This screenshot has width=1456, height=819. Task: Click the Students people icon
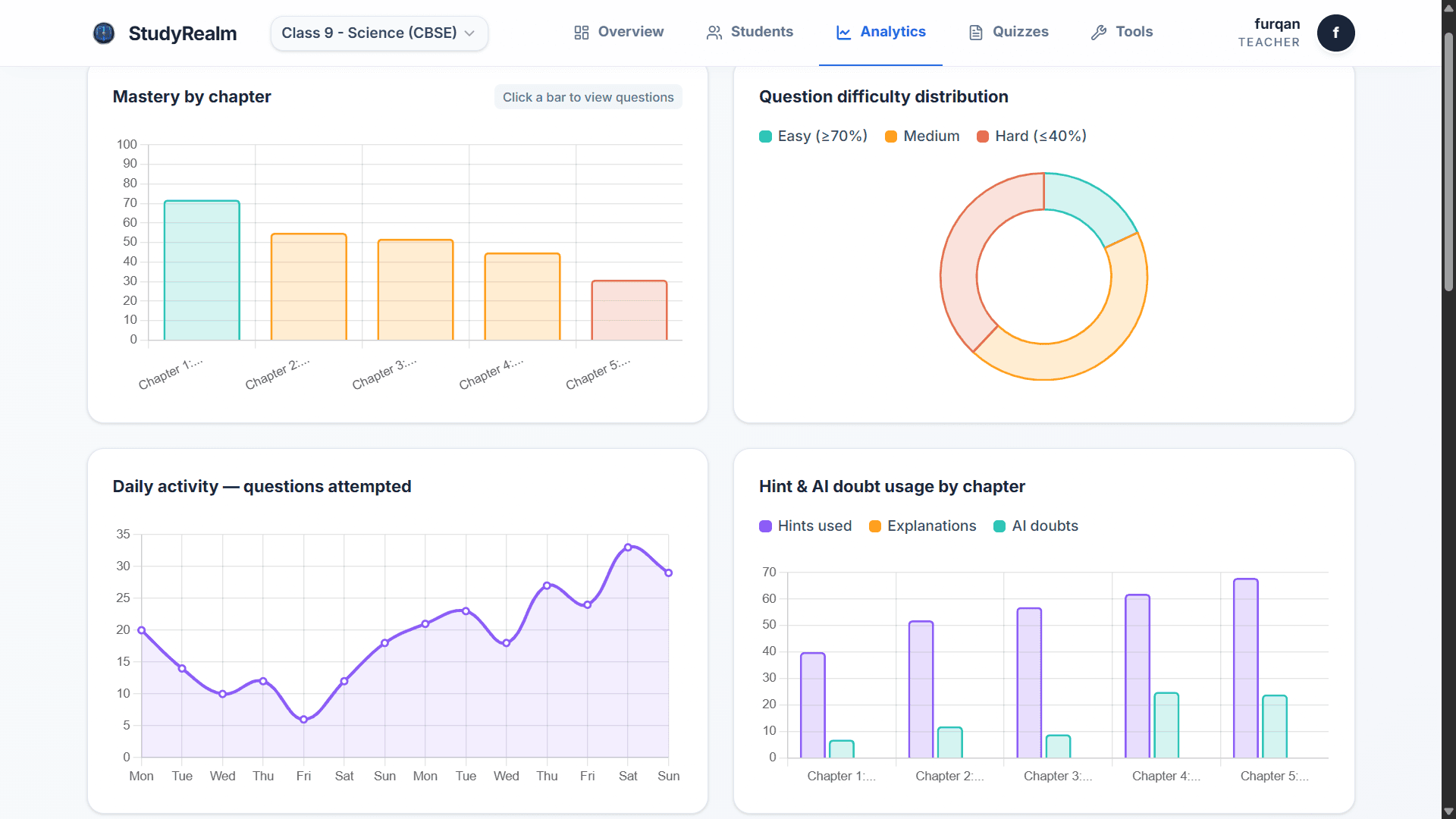point(714,33)
